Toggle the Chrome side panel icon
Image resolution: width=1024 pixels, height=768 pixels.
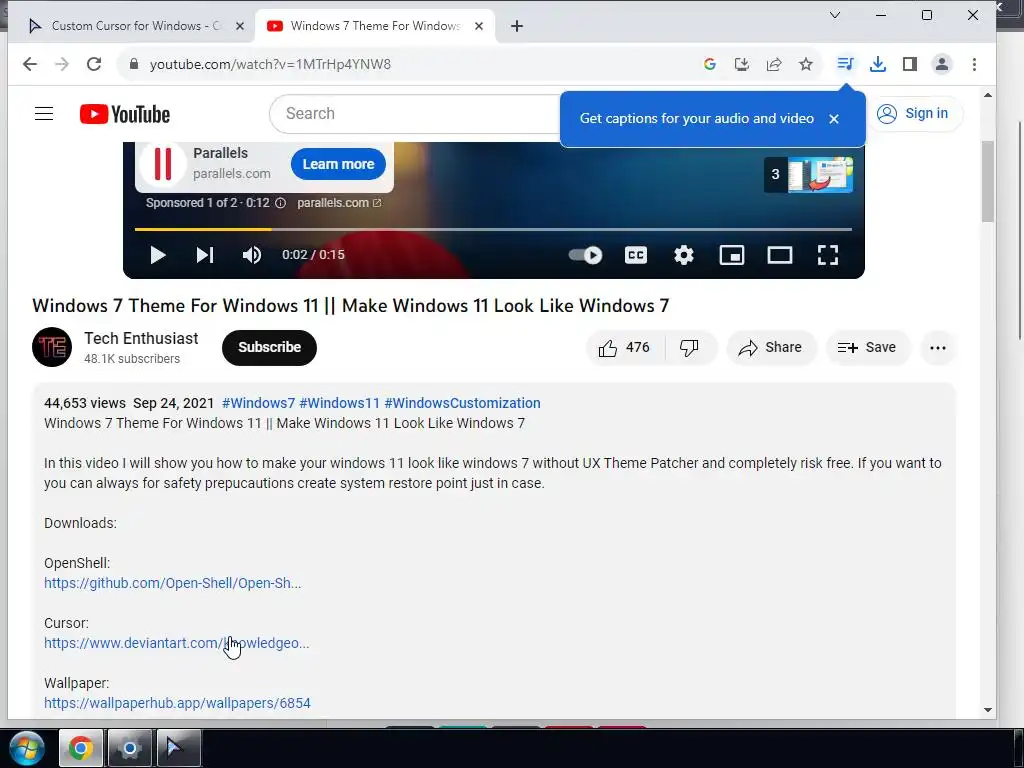click(910, 64)
